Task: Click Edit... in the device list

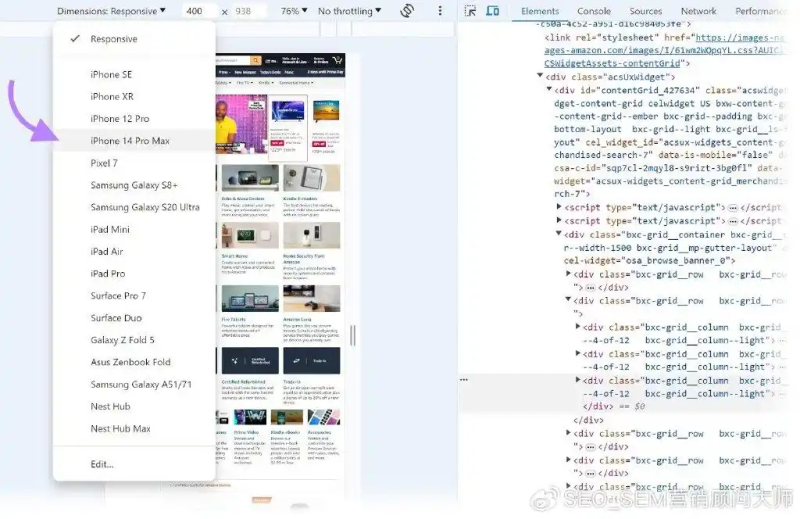Action: pyautogui.click(x=102, y=464)
